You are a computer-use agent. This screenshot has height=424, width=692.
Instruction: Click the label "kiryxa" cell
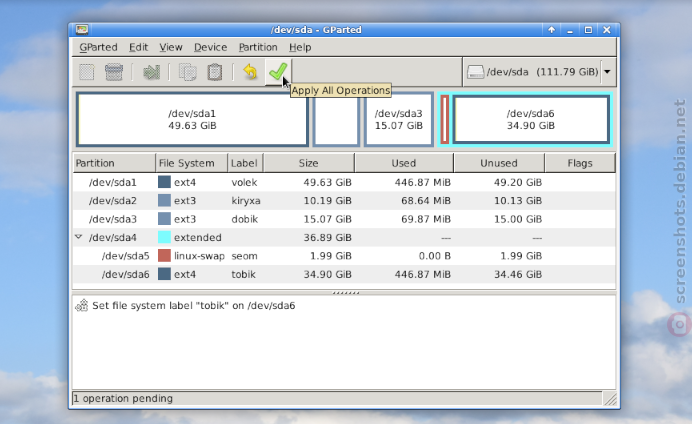[246, 201]
